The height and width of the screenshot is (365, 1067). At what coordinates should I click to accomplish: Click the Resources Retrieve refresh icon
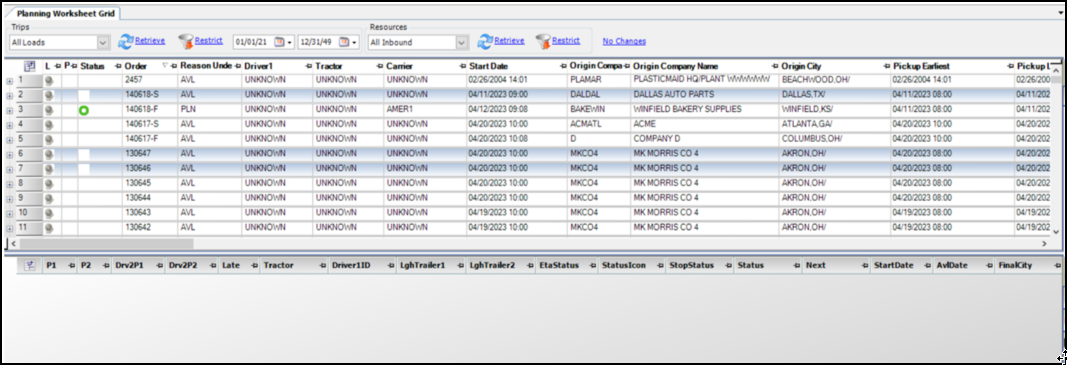(485, 42)
